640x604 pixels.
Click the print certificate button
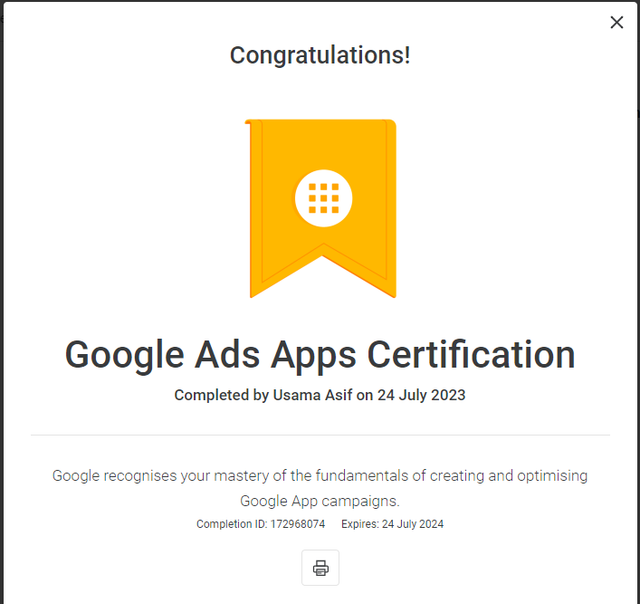[x=320, y=568]
